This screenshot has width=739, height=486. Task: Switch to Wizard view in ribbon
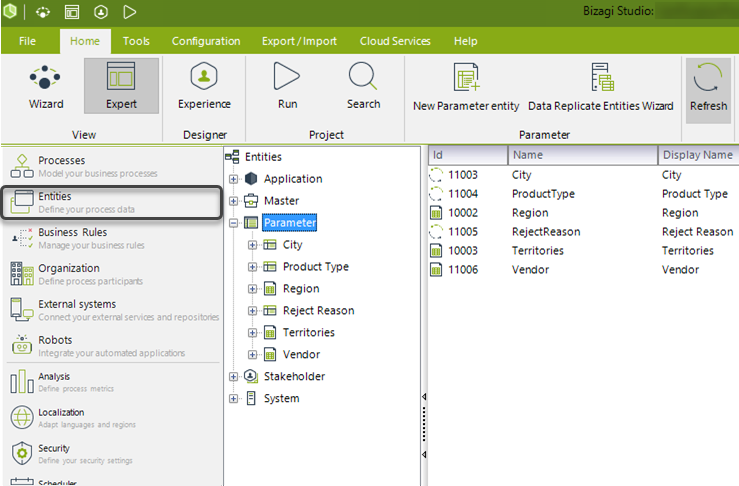[x=45, y=86]
